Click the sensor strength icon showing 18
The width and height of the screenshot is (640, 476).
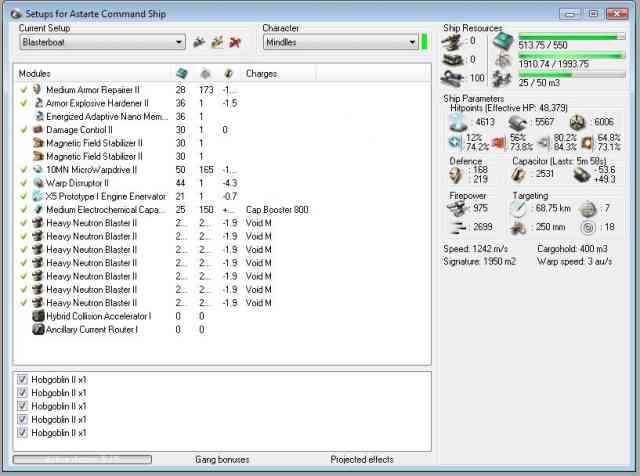588,227
